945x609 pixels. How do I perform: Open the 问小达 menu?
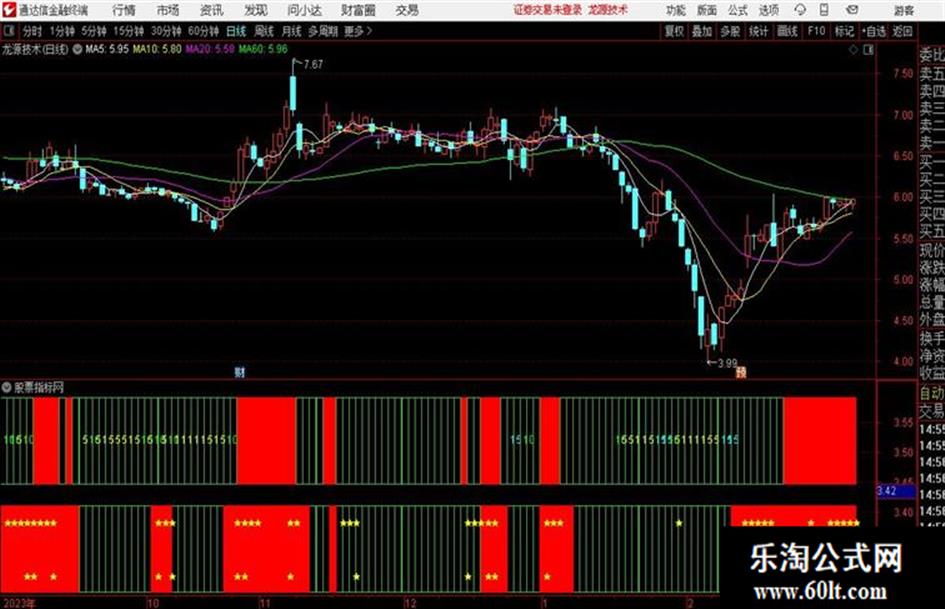pos(305,10)
